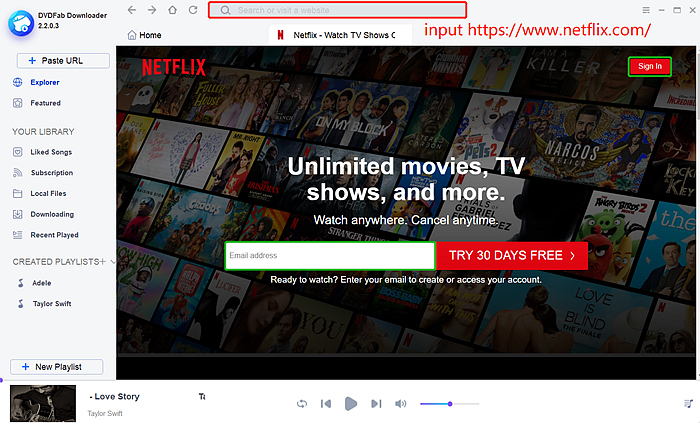
Task: Click the Paste URL button
Action: [56, 61]
